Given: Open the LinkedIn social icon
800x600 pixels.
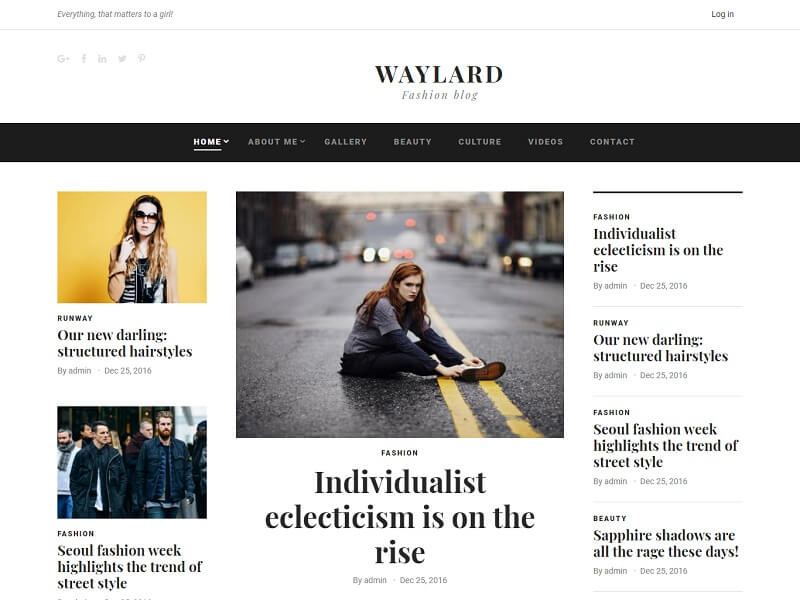Looking at the screenshot, I should (x=102, y=59).
